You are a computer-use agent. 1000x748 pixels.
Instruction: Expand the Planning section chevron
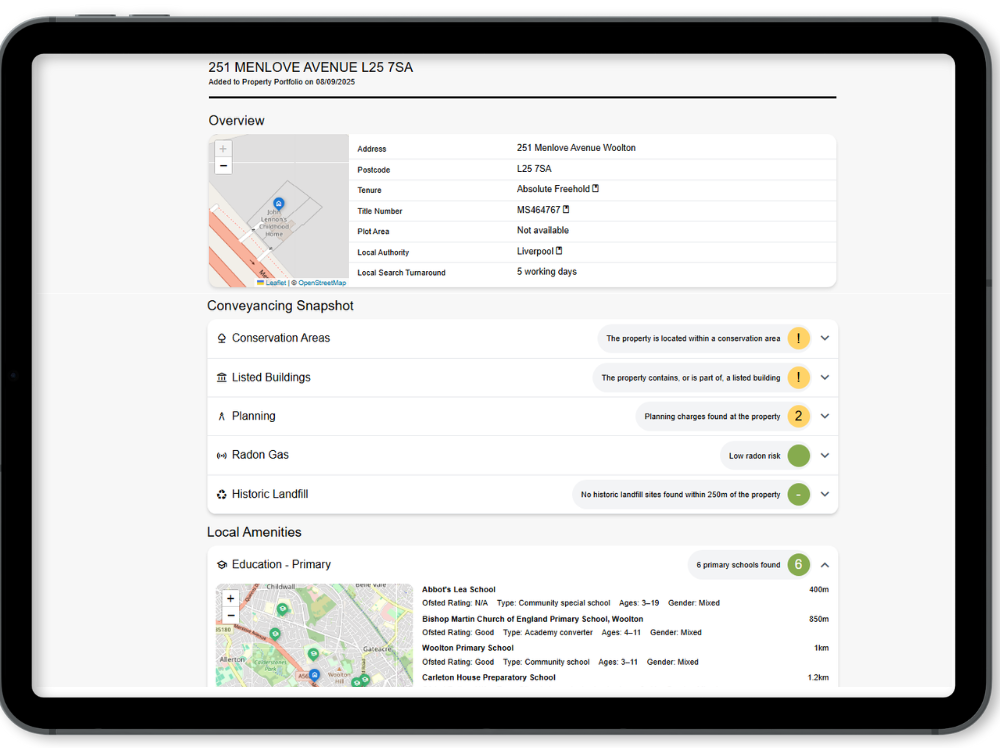click(825, 416)
